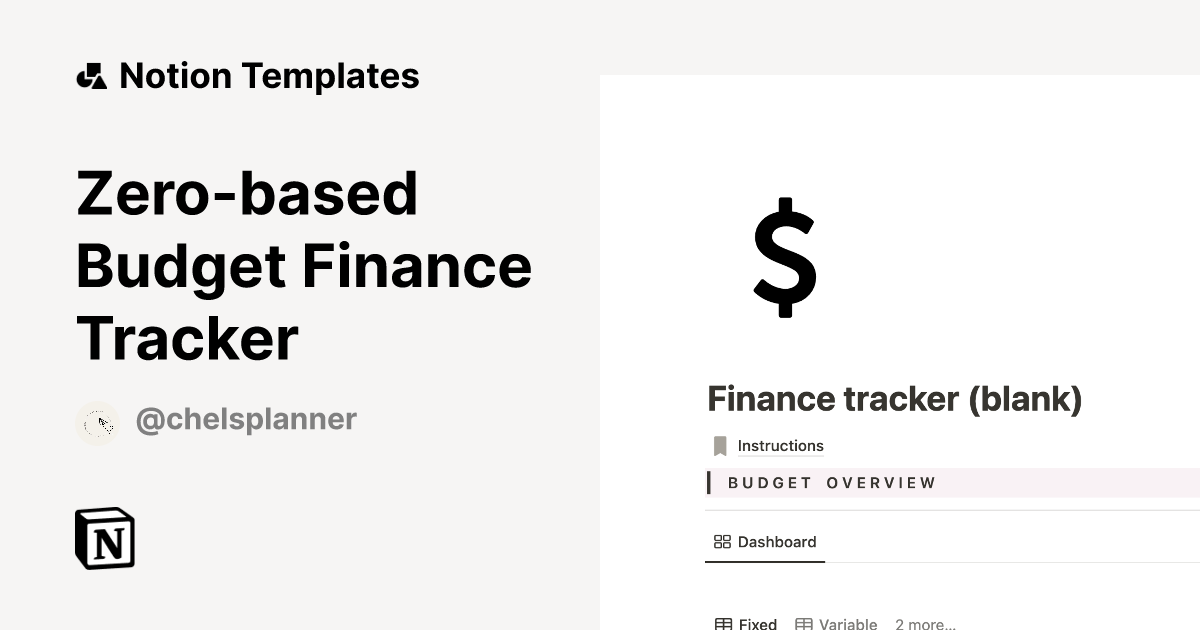
Task: Expand the "2 more..." view list
Action: [x=925, y=623]
